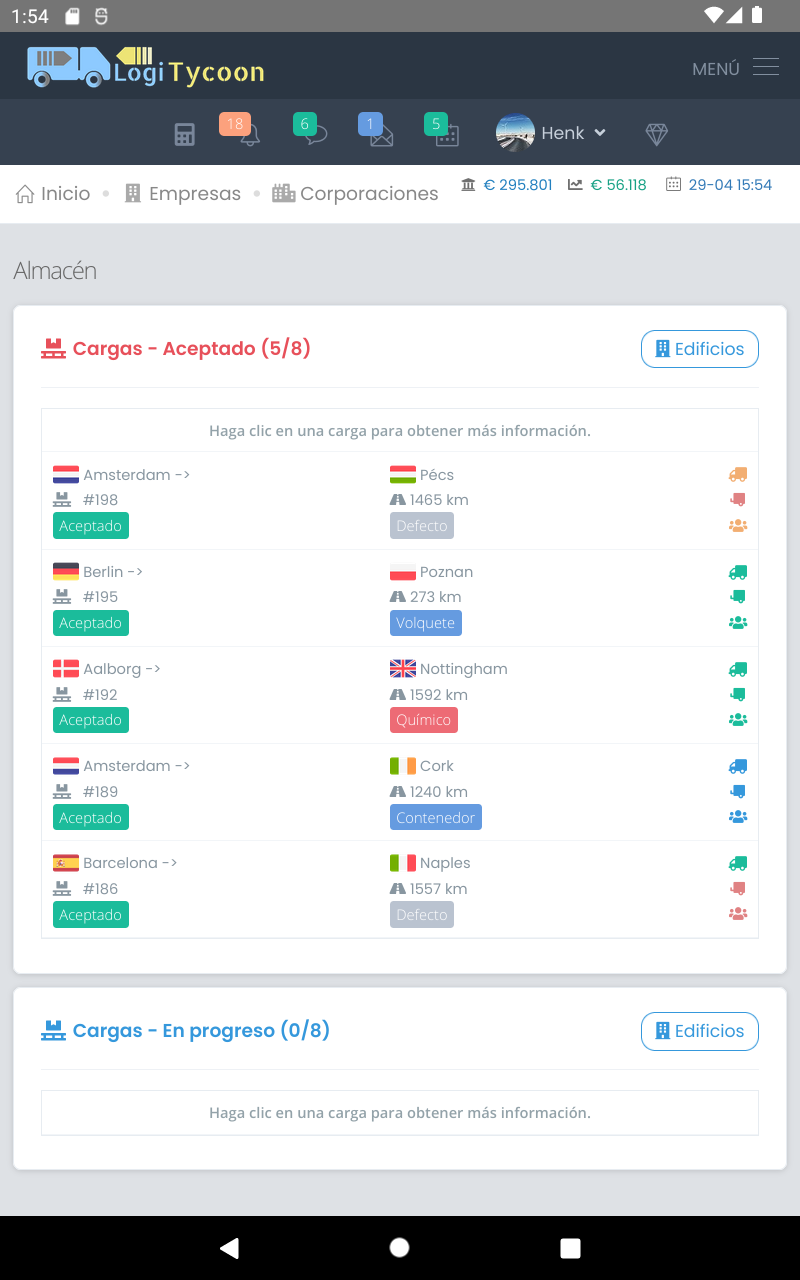Click the bank balance € 295.801
The height and width of the screenshot is (1280, 800).
(507, 185)
